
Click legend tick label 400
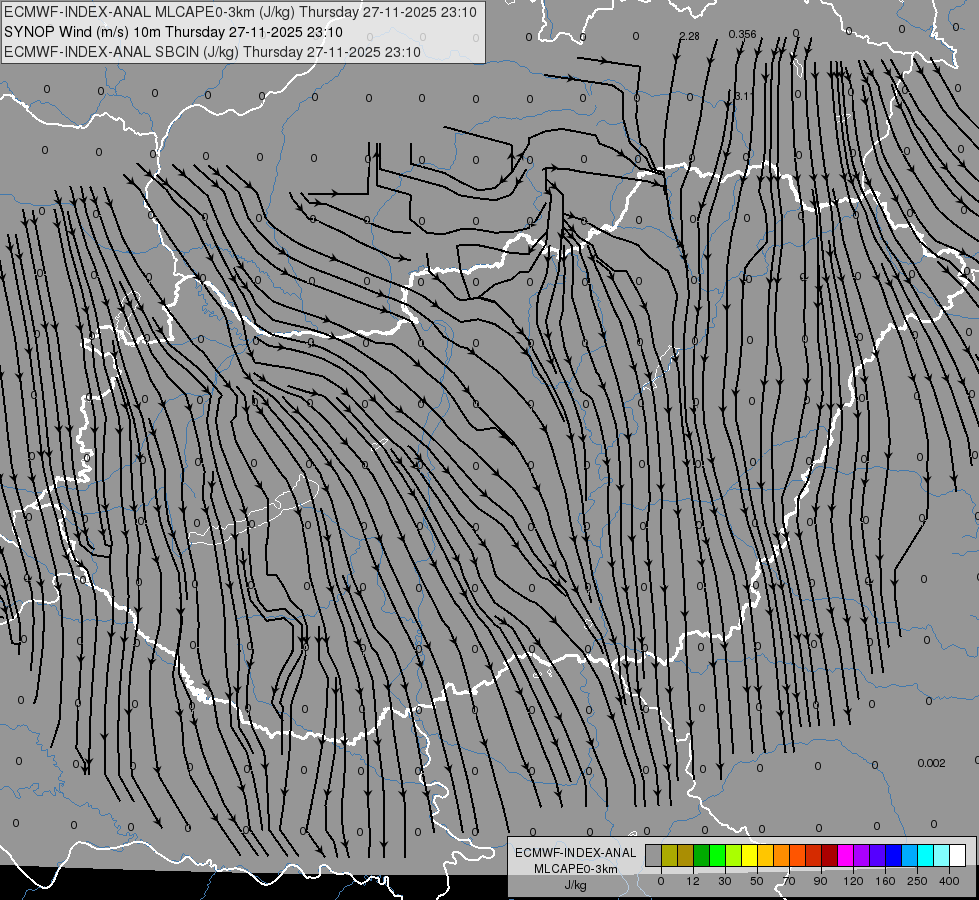pos(949,881)
